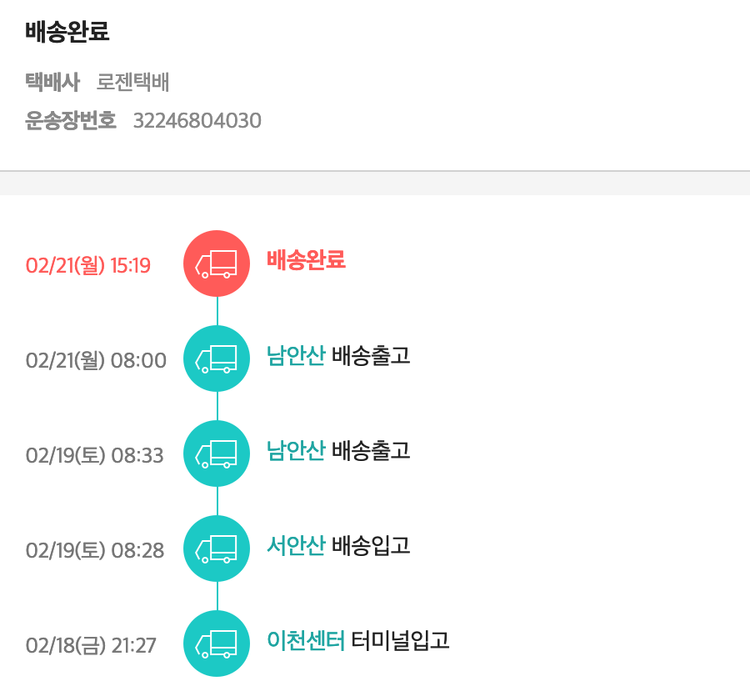
Task: Select the truck icon at 02/19 08:33
Action: pos(216,454)
